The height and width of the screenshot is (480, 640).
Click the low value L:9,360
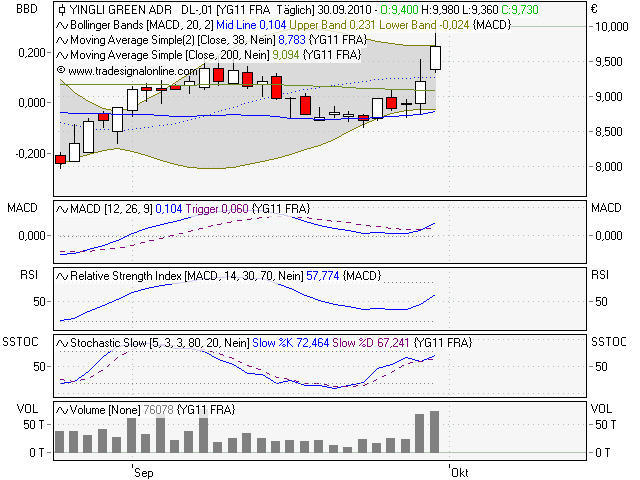point(480,10)
